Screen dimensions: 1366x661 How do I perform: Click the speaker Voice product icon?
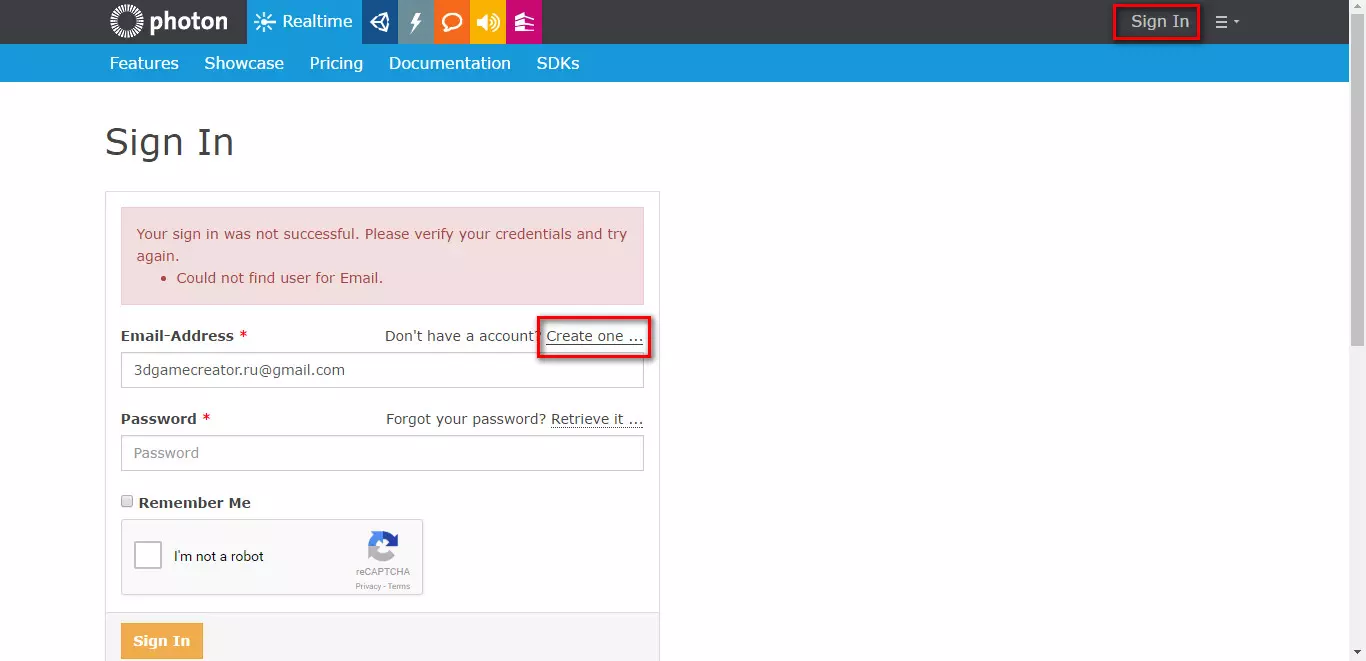488,22
